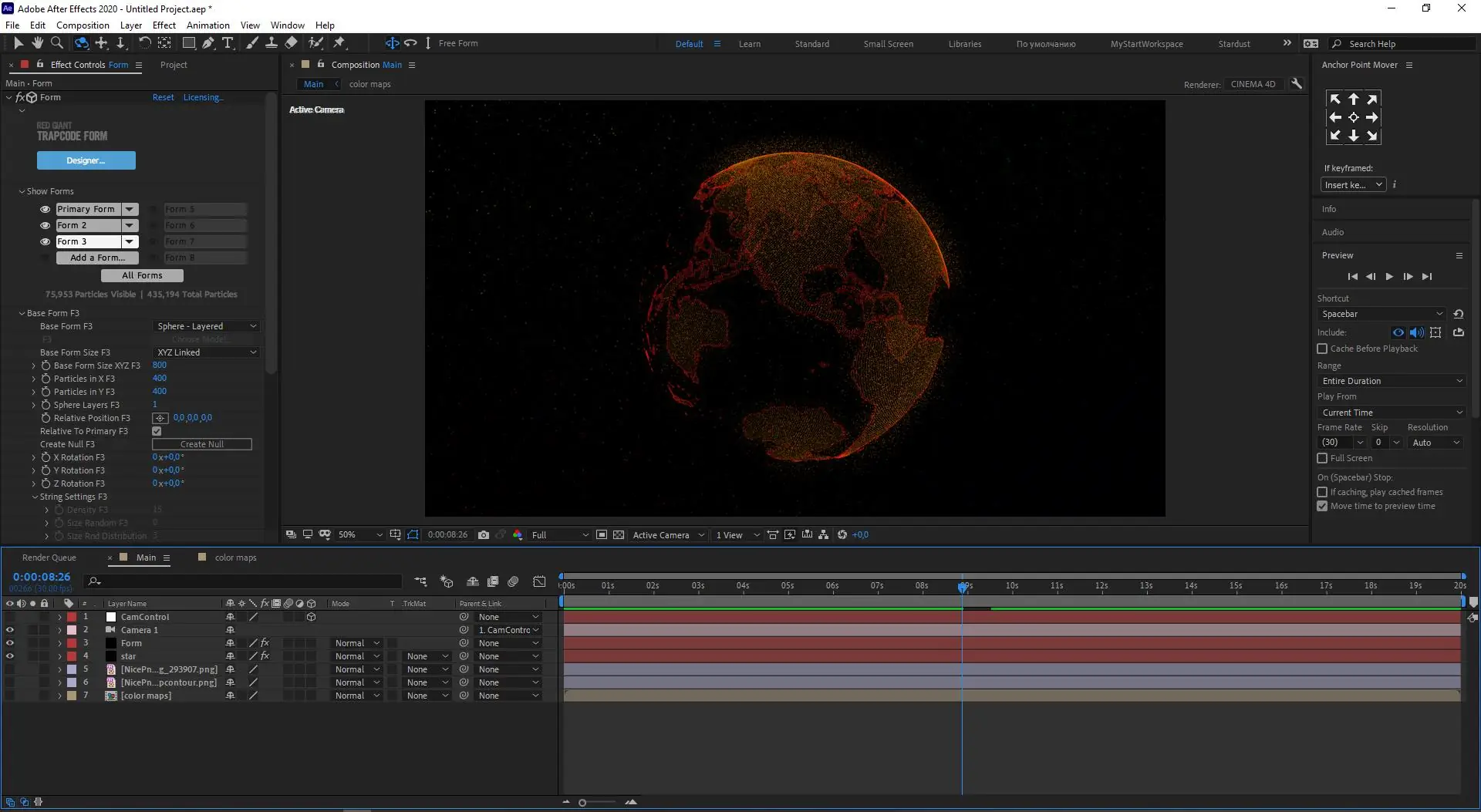Image resolution: width=1481 pixels, height=812 pixels.
Task: Open the Composition menu
Action: (x=83, y=25)
